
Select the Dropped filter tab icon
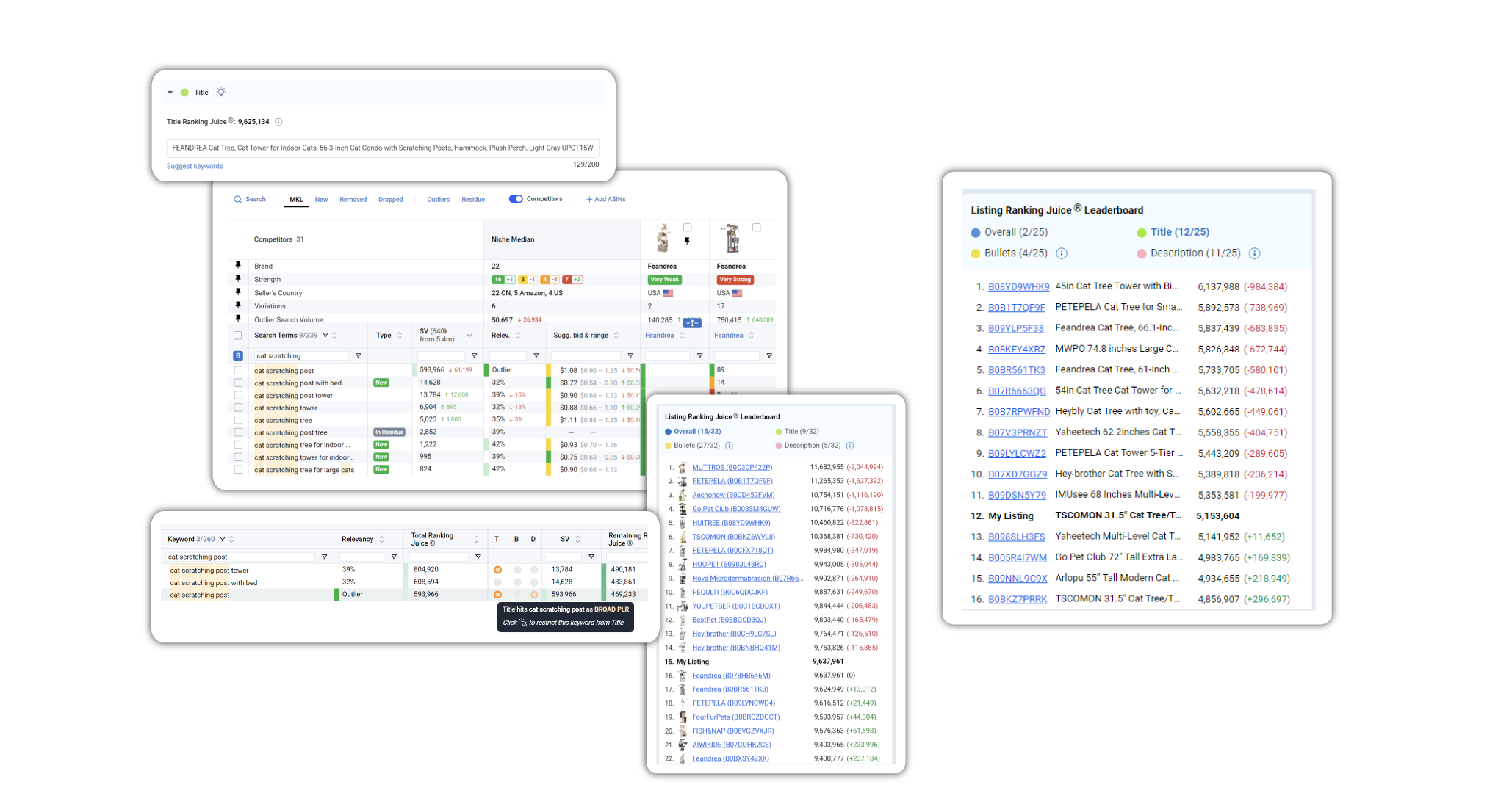388,200
